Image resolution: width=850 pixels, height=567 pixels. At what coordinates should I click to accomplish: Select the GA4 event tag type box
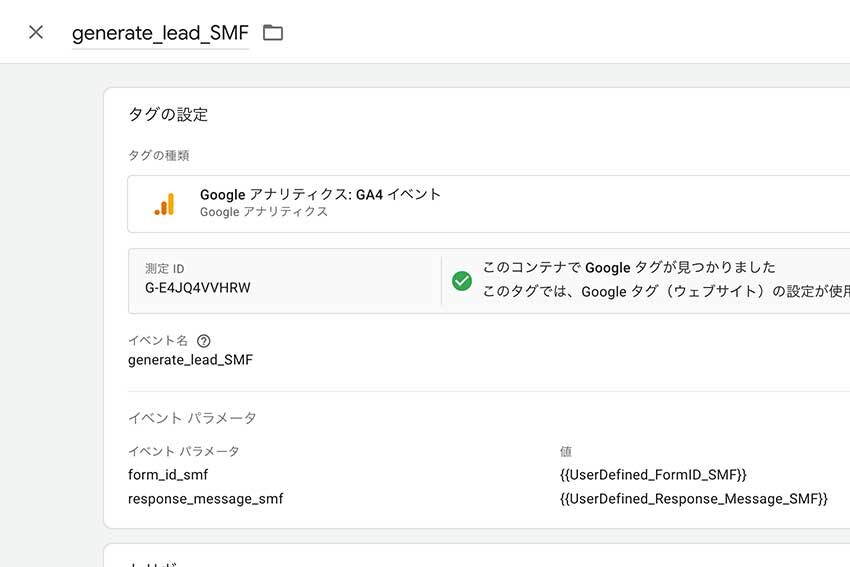click(488, 204)
